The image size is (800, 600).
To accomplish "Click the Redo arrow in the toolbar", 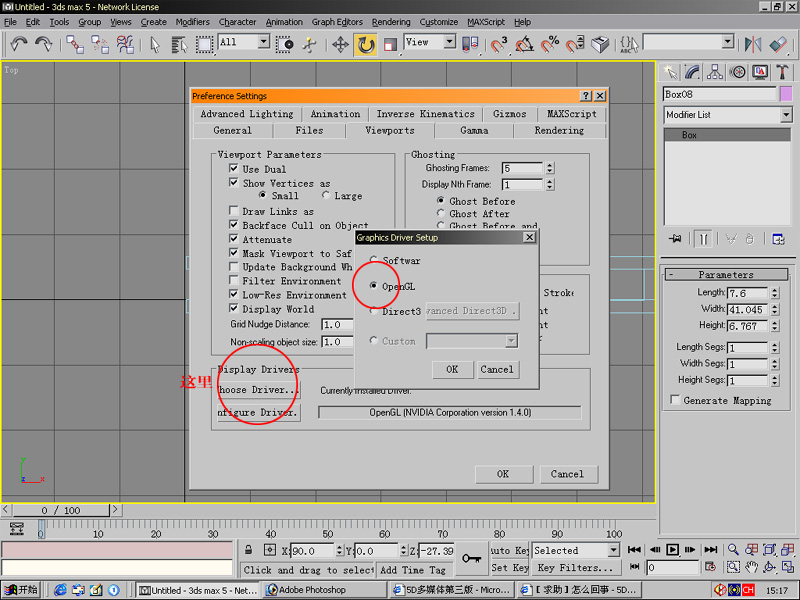I will click(43, 44).
